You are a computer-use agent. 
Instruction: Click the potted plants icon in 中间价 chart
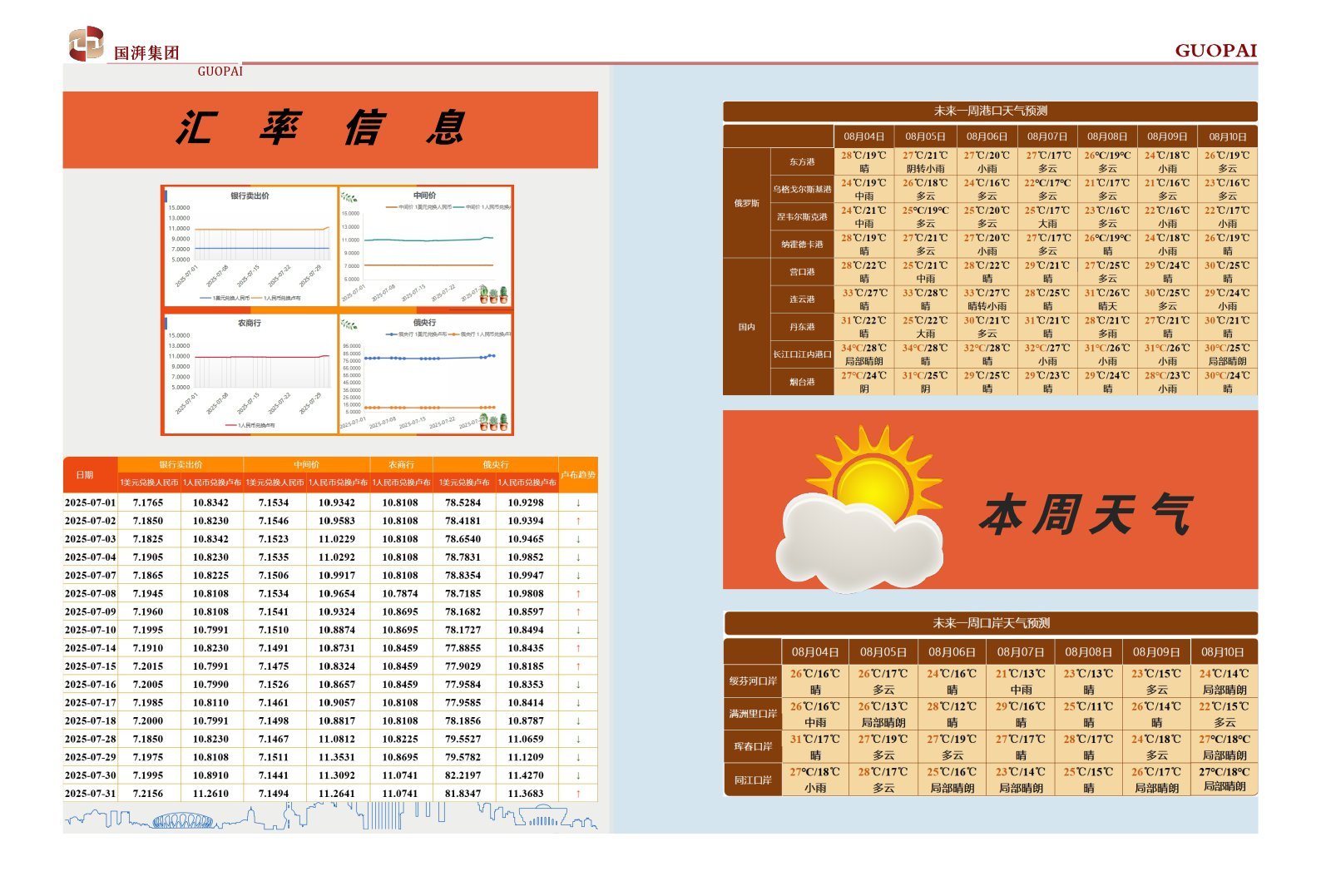coord(493,295)
